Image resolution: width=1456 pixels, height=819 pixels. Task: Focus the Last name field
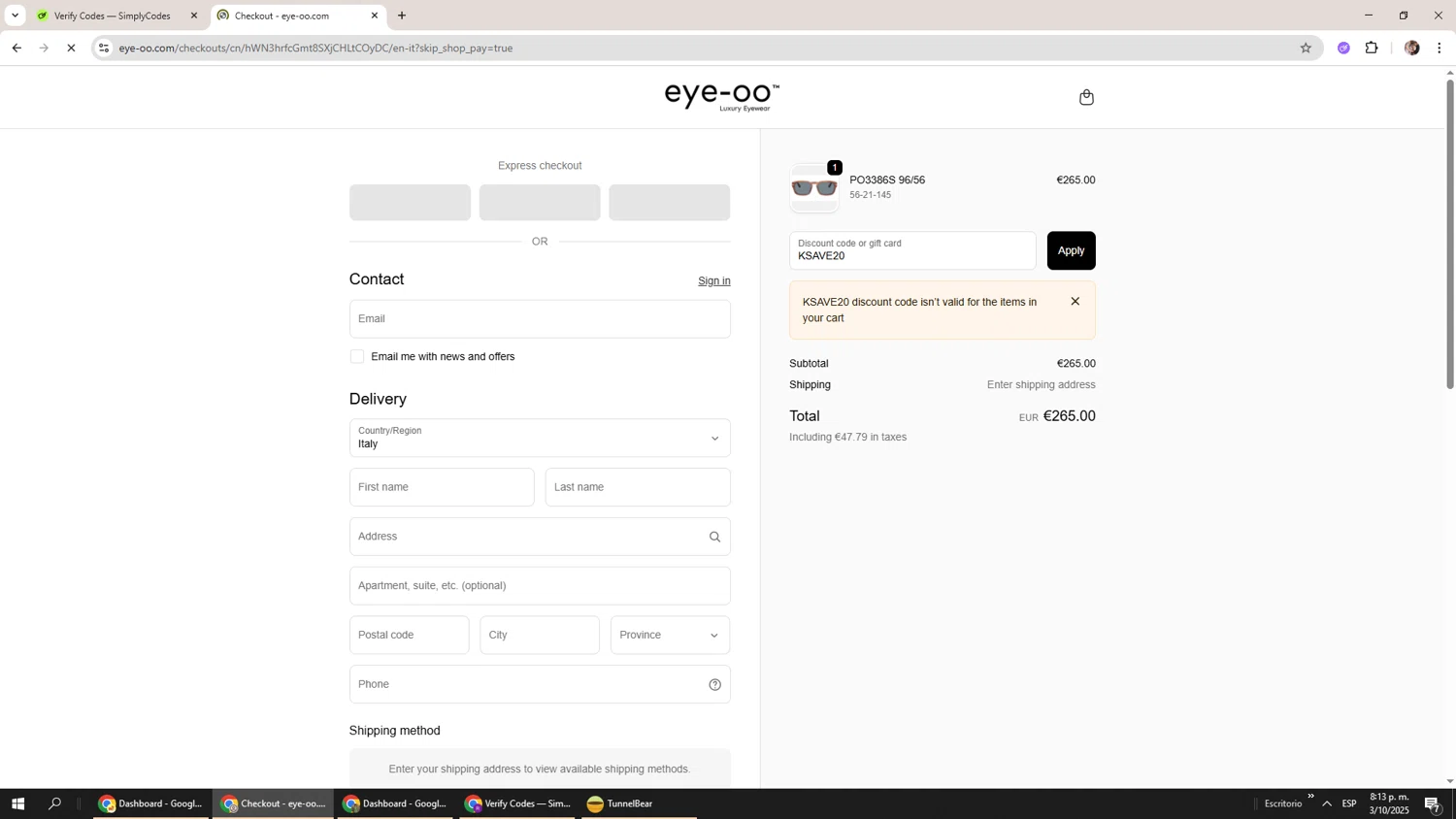pyautogui.click(x=638, y=487)
